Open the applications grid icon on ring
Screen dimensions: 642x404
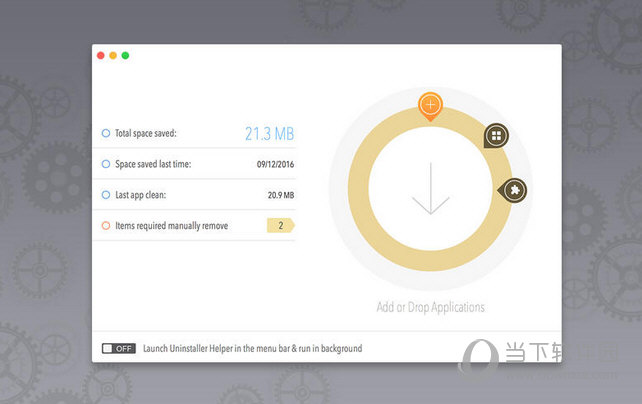tap(496, 135)
